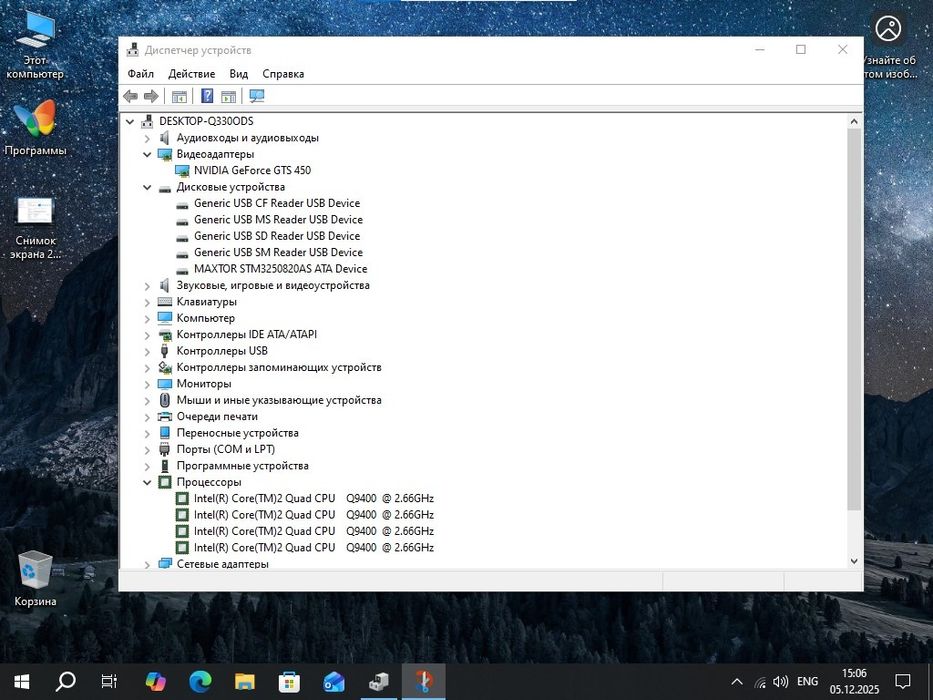Viewport: 933px width, 700px height.
Task: Open taskbar Search magnifier
Action: [x=65, y=682]
